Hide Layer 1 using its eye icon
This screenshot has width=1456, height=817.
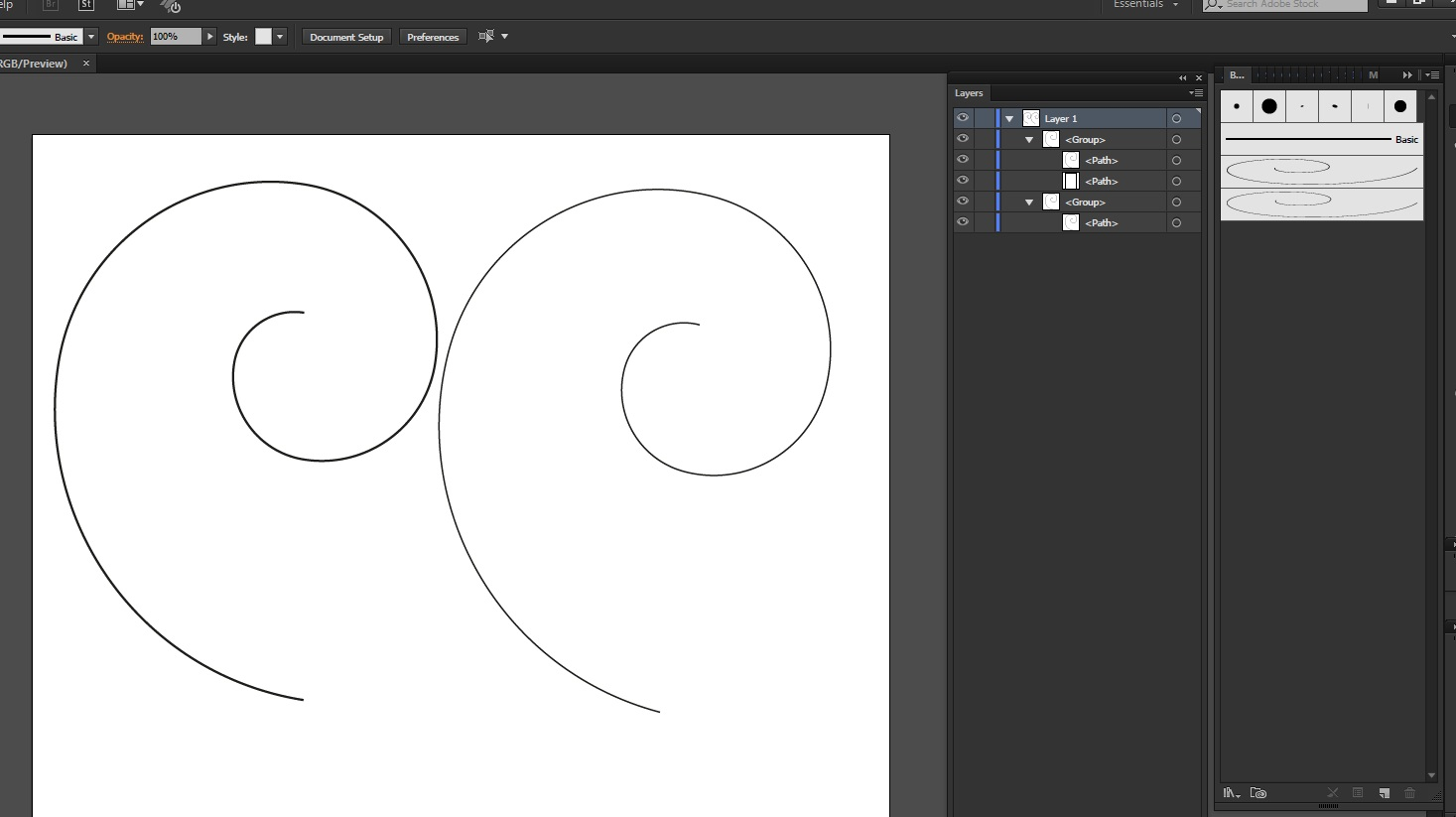pos(962,118)
